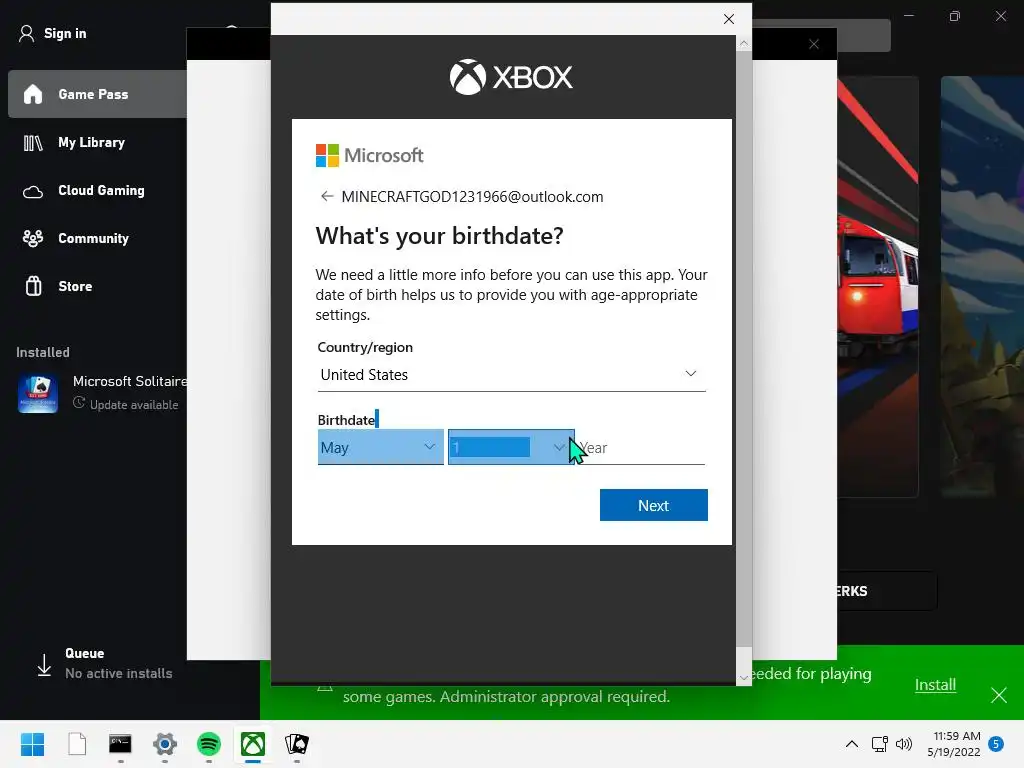Viewport: 1024px width, 768px height.
Task: Close the Xbox sign-in dialog
Action: click(729, 19)
